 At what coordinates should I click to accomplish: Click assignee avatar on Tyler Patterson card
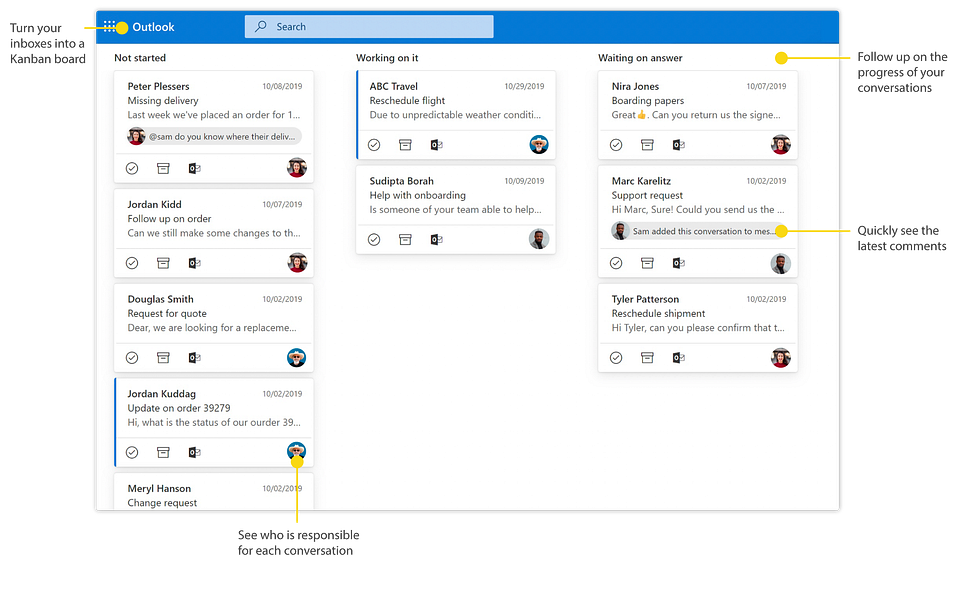[781, 358]
